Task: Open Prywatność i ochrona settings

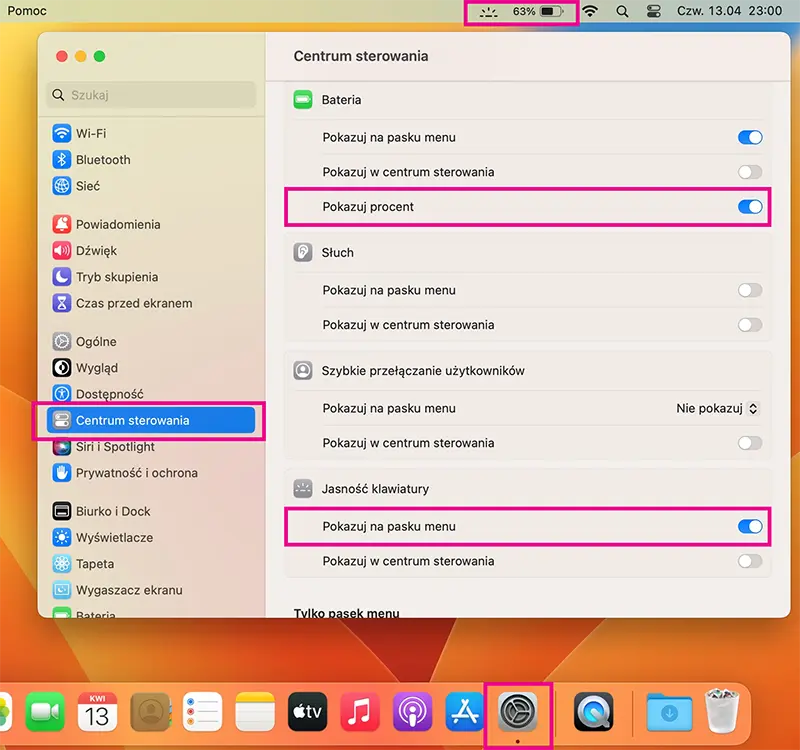Action: pyautogui.click(x=136, y=473)
